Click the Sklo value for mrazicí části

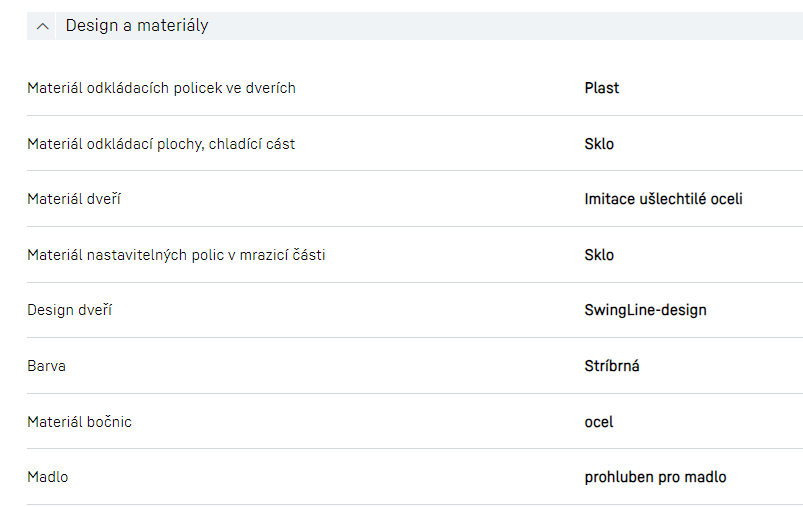599,255
